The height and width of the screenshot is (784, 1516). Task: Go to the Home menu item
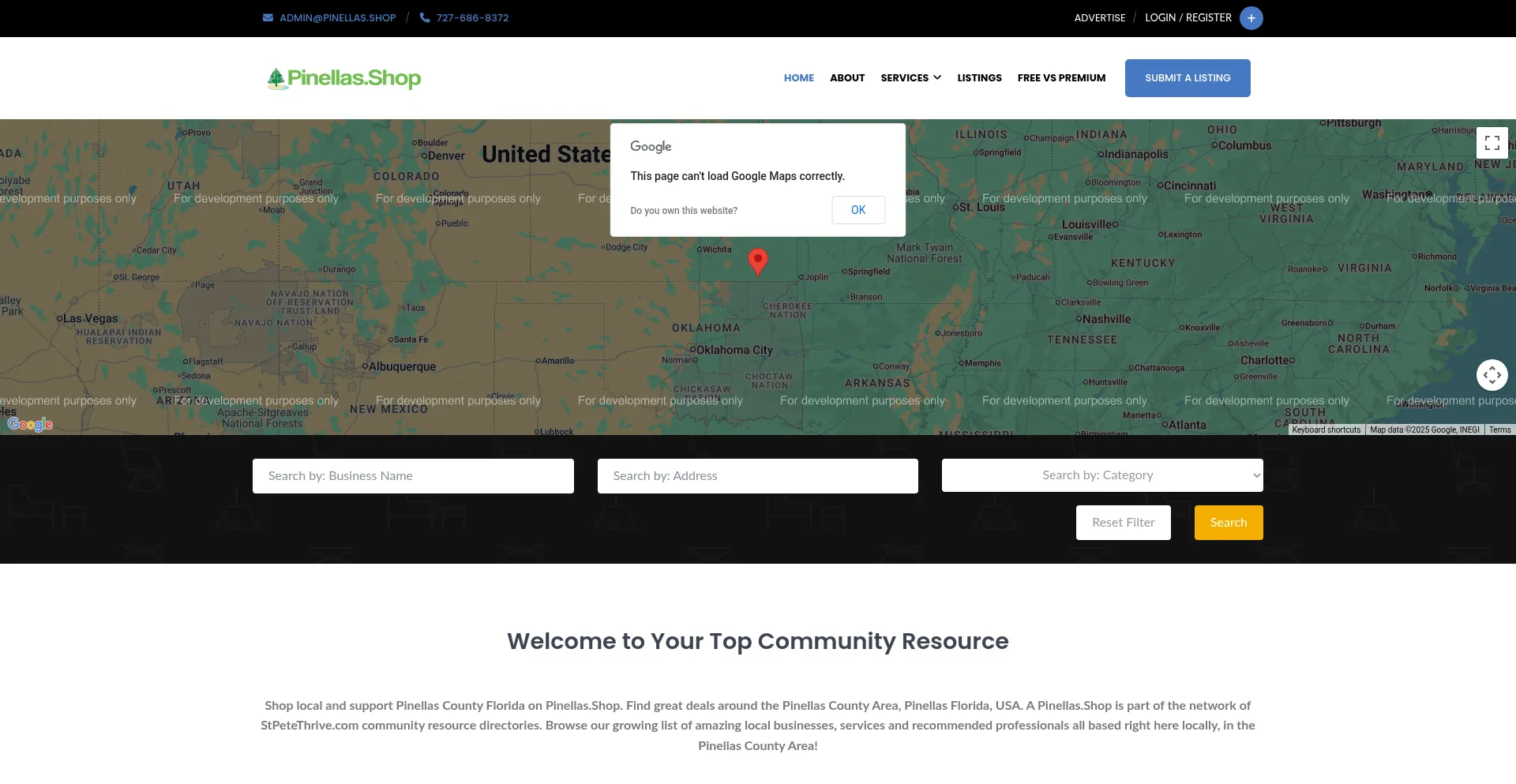tap(799, 78)
